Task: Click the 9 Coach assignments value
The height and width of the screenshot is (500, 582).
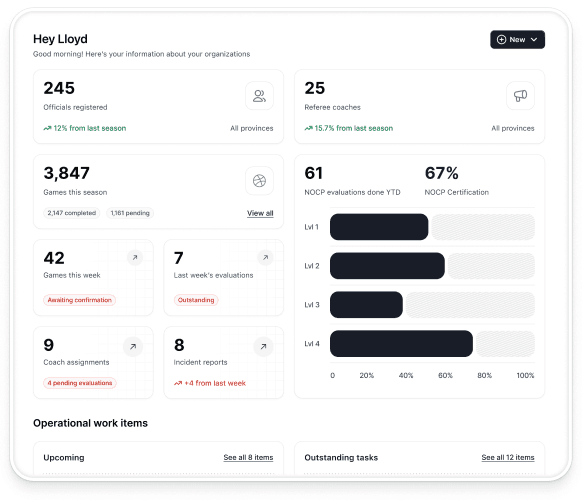Action: point(49,345)
